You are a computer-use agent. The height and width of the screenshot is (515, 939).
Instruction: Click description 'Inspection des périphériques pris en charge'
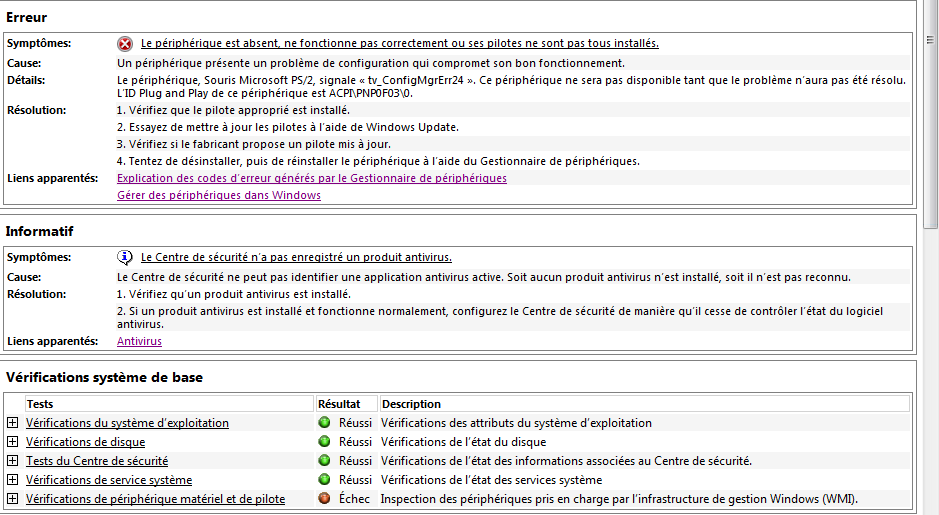coord(619,499)
